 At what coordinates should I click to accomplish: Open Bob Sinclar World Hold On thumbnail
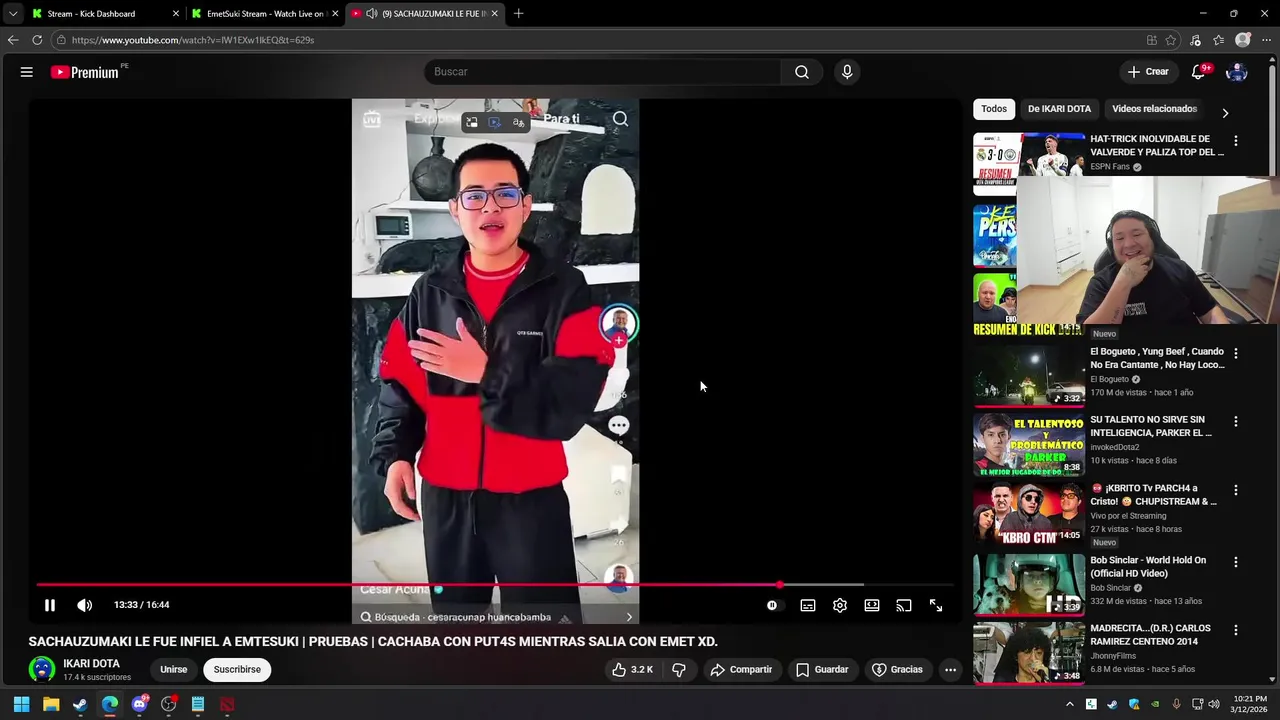pyautogui.click(x=1029, y=584)
